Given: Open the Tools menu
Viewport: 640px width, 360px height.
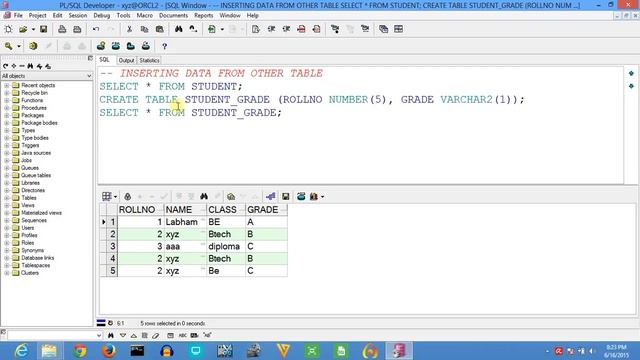Looking at the screenshot, I should [123, 15].
